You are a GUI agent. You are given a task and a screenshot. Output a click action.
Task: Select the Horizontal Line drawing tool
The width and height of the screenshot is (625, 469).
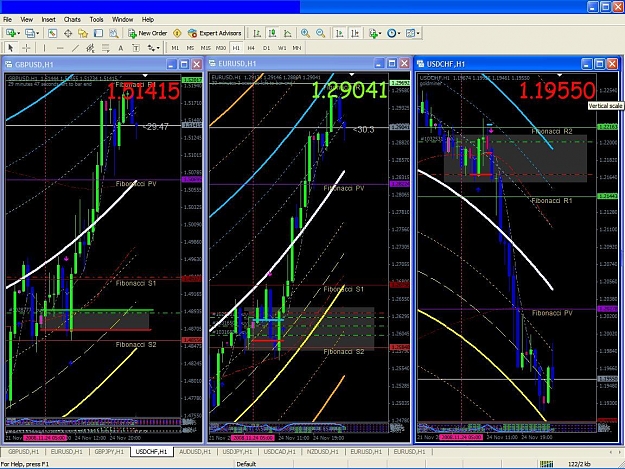pyautogui.click(x=60, y=48)
